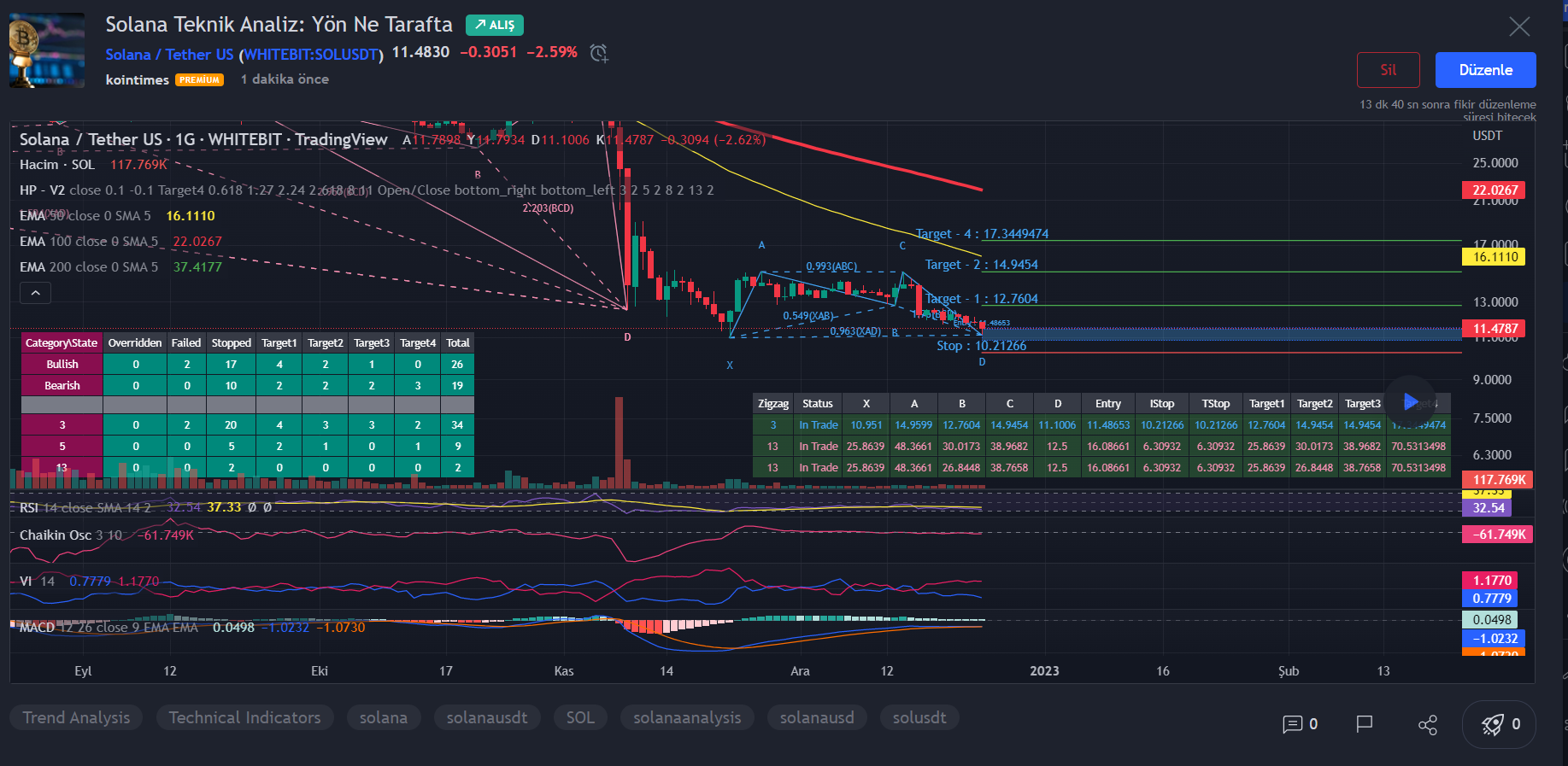Viewport: 1568px width, 766px height.
Task: Select the Technical Indicators tag
Action: [x=244, y=717]
